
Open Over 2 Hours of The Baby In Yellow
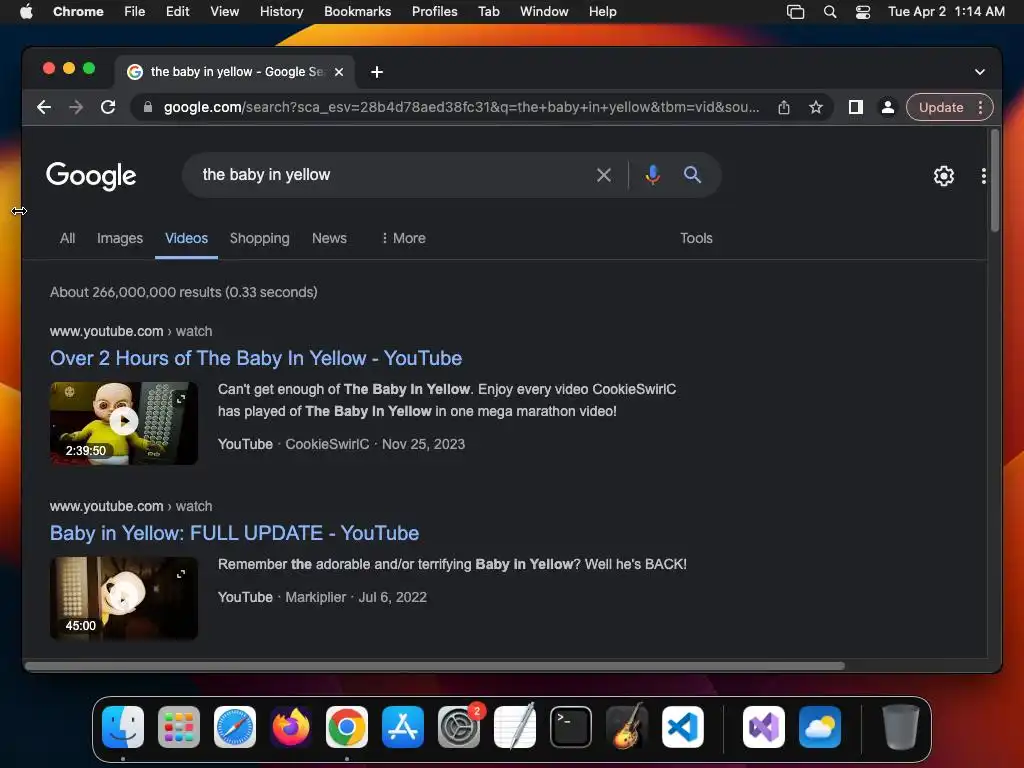[x=256, y=359]
